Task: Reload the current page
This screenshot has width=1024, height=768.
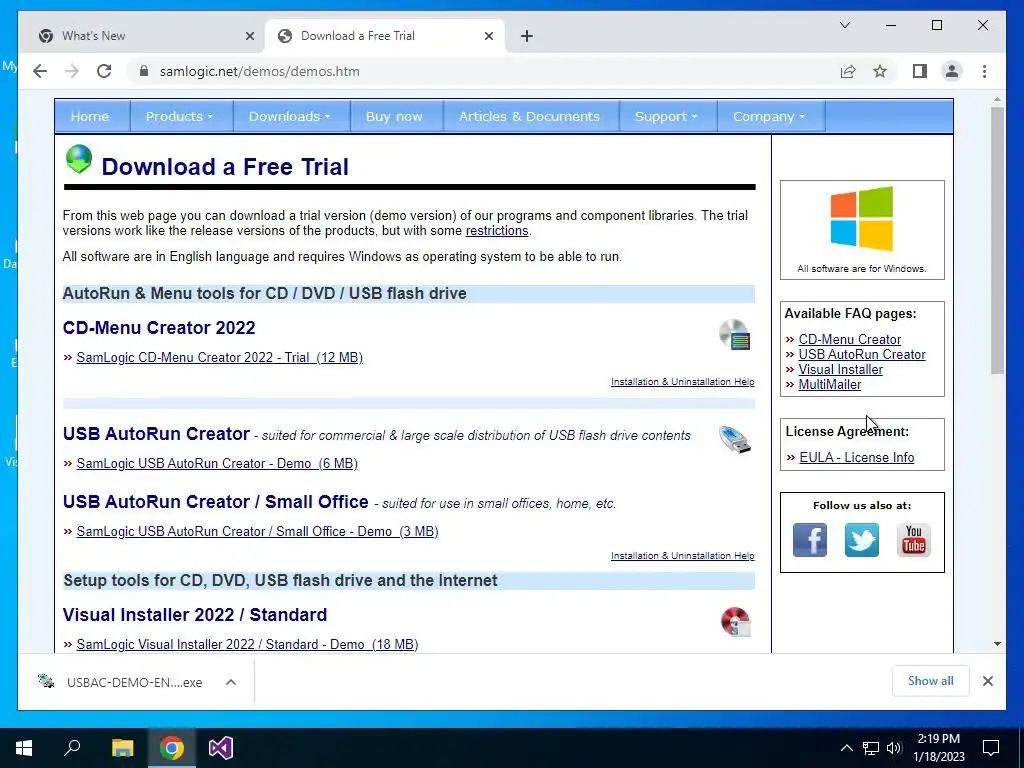Action: pyautogui.click(x=104, y=71)
